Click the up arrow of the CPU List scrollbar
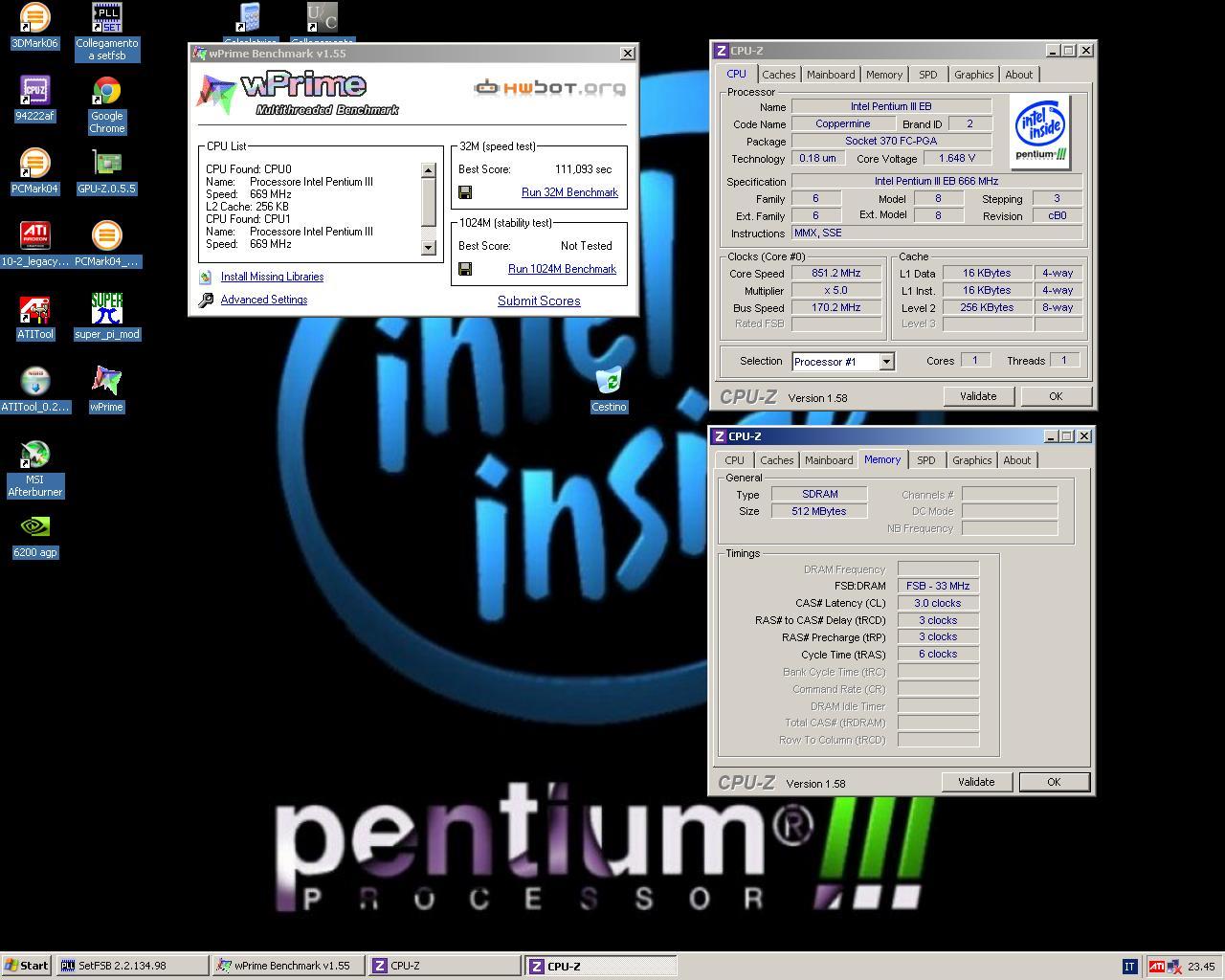 tap(428, 170)
